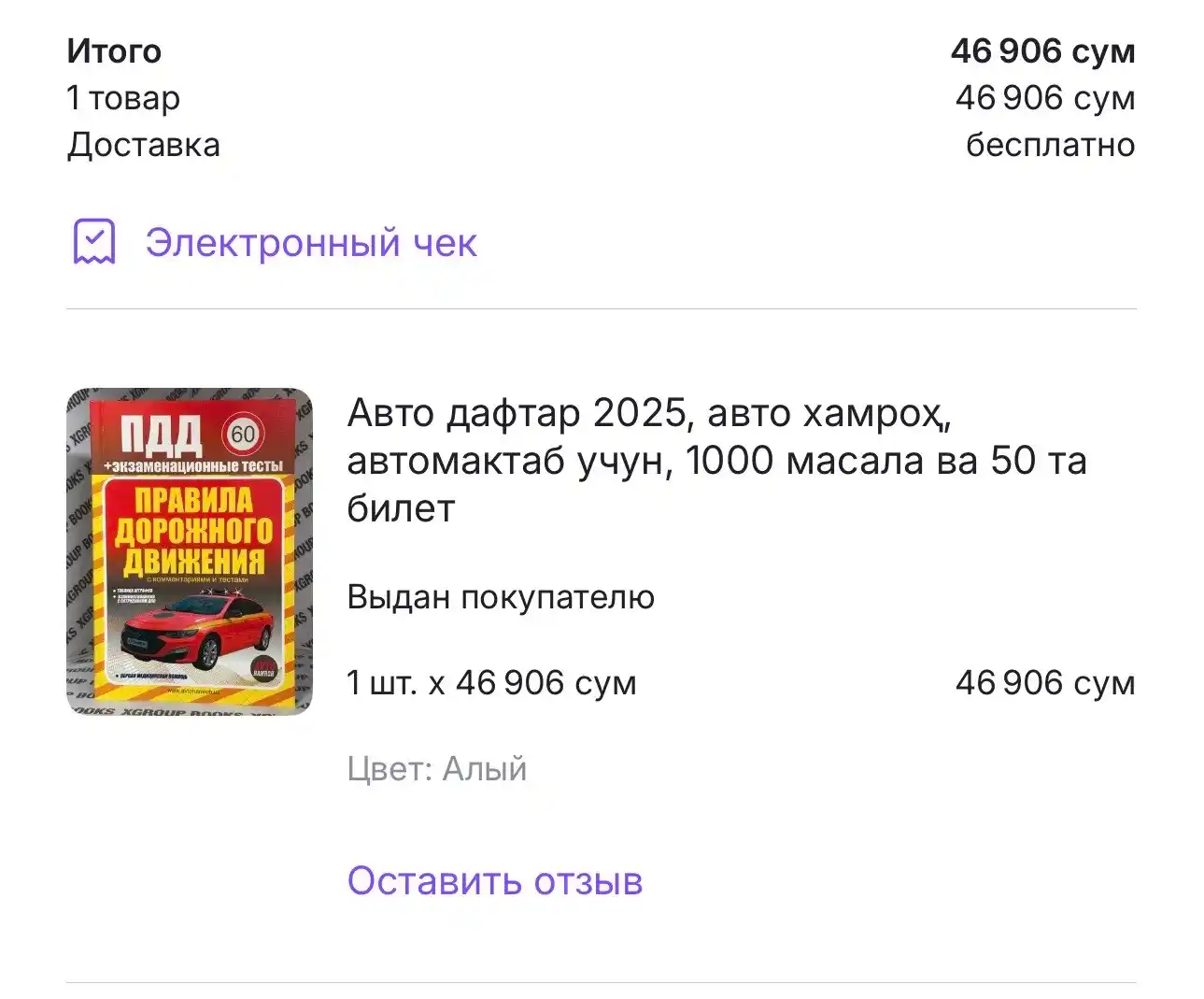Select quantity text 1 шт. х 46 906 сум

[x=492, y=683]
